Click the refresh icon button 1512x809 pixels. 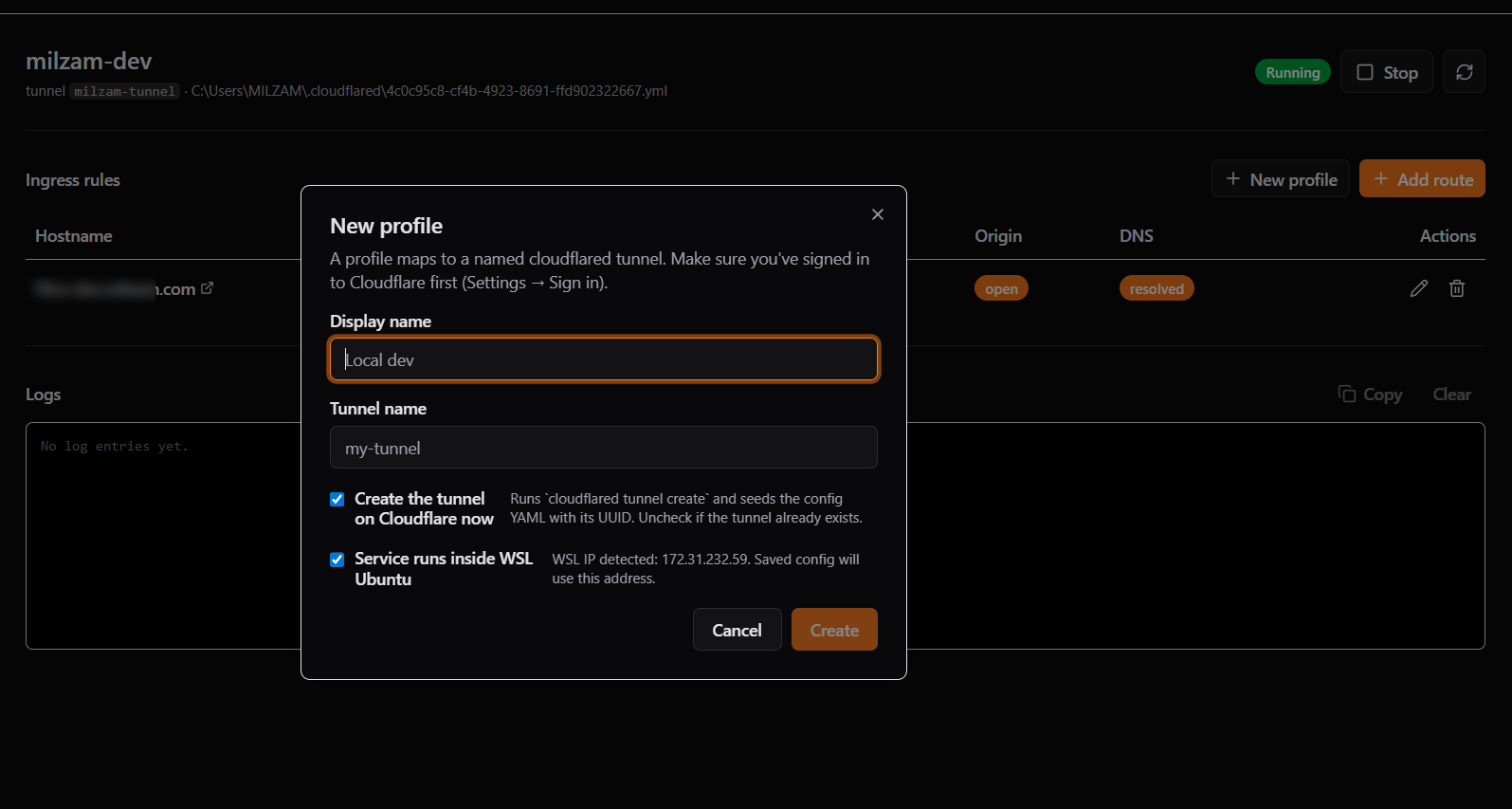pyautogui.click(x=1464, y=72)
